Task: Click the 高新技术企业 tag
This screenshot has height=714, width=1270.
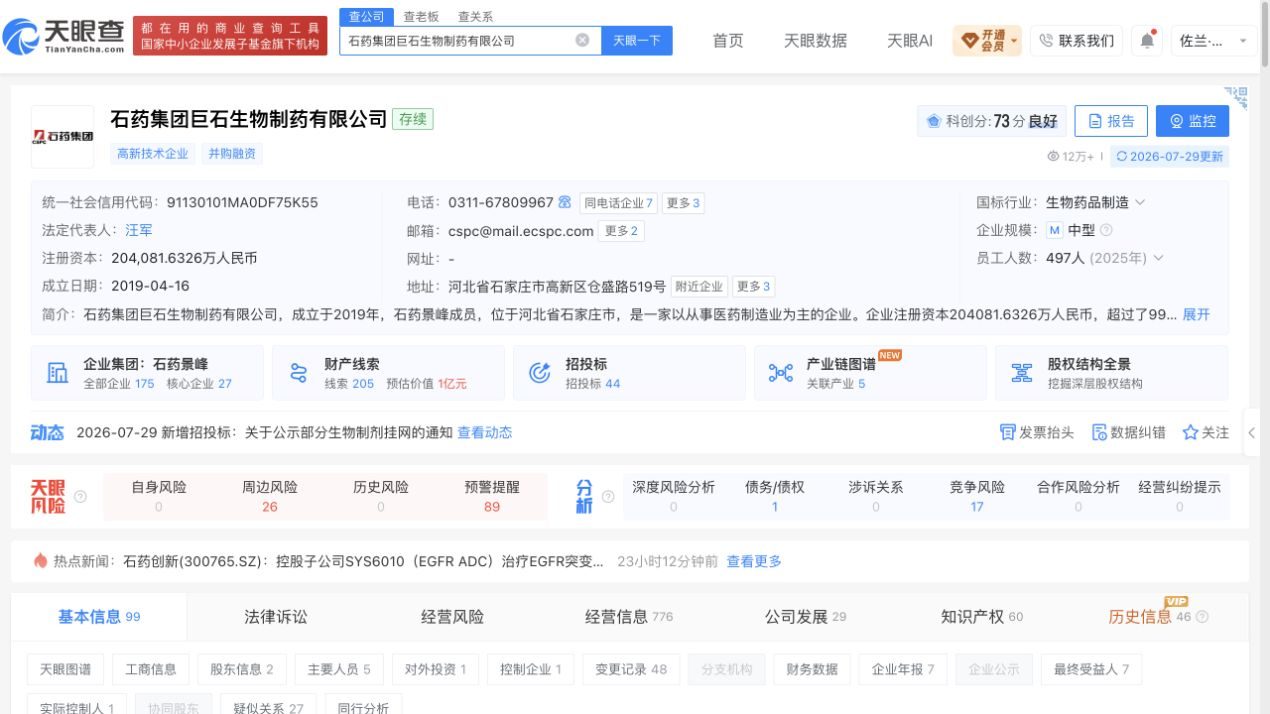Action: 153,154
